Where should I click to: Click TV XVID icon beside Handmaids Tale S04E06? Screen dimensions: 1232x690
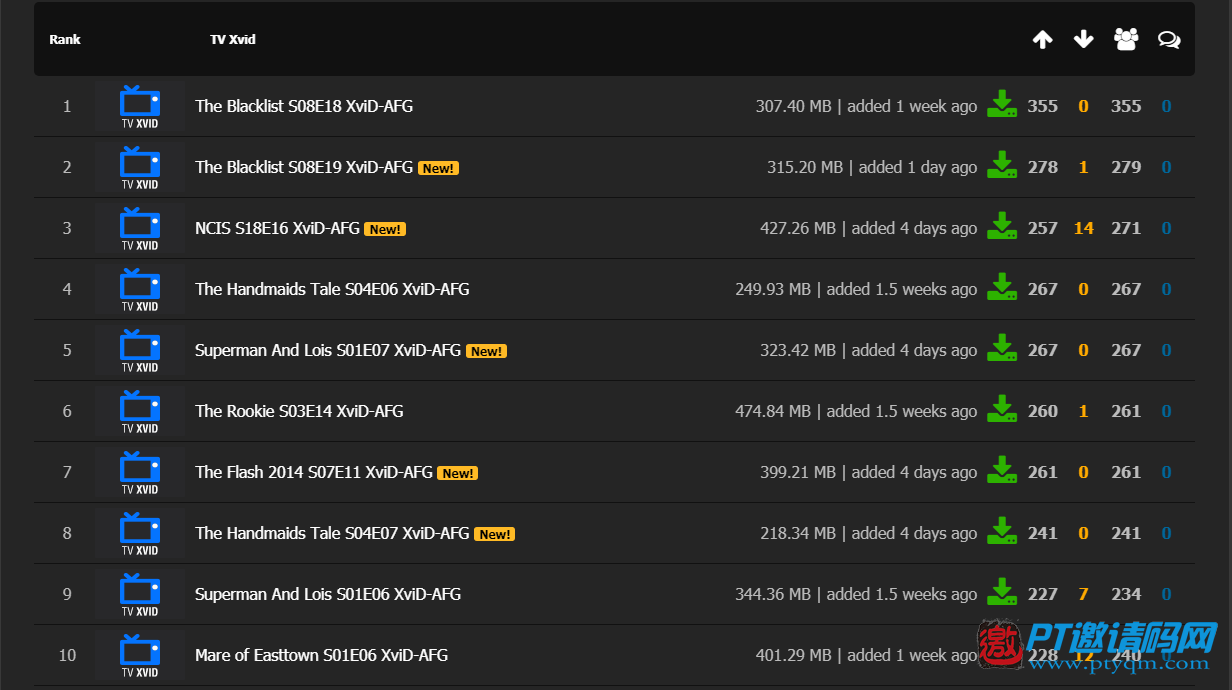pyautogui.click(x=140, y=289)
